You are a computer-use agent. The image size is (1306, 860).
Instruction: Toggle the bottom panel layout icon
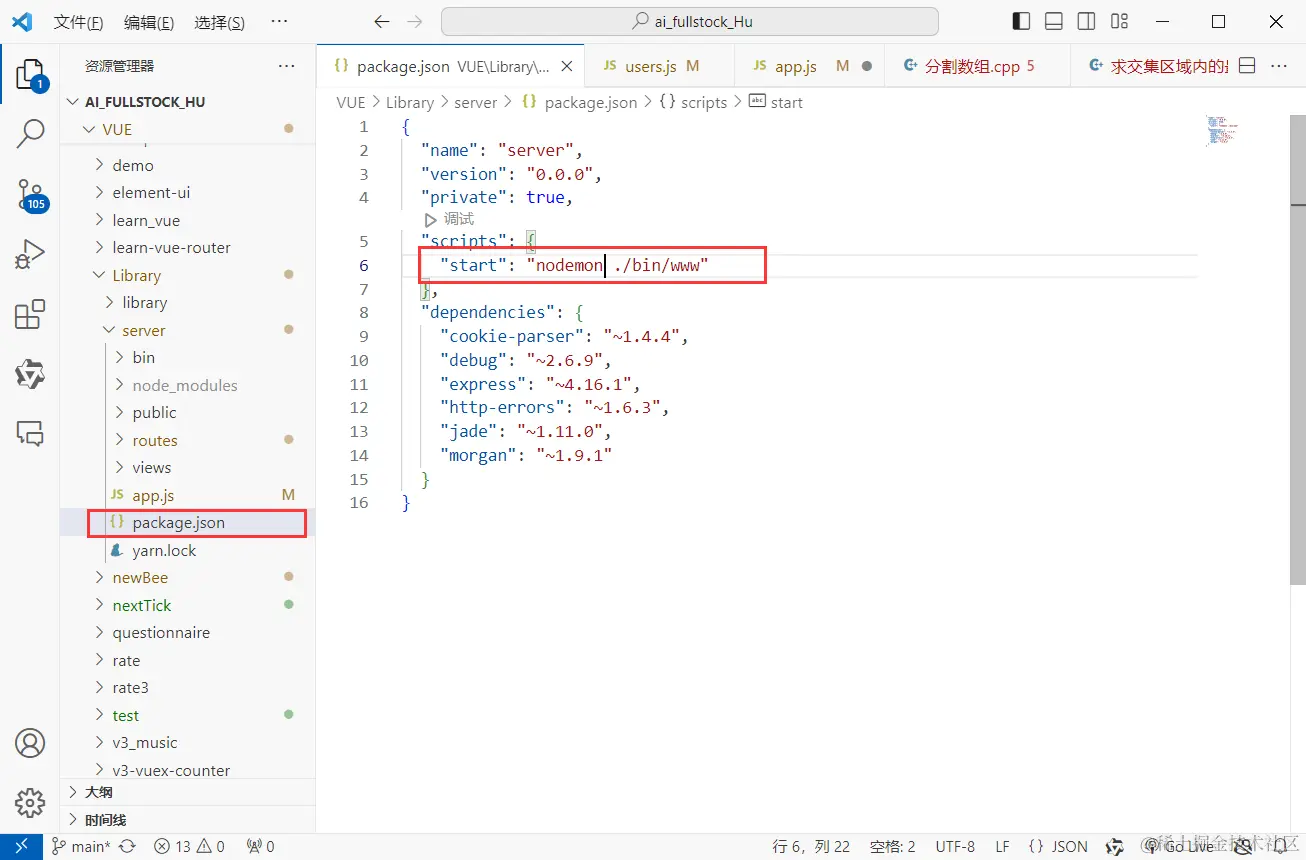(1054, 22)
